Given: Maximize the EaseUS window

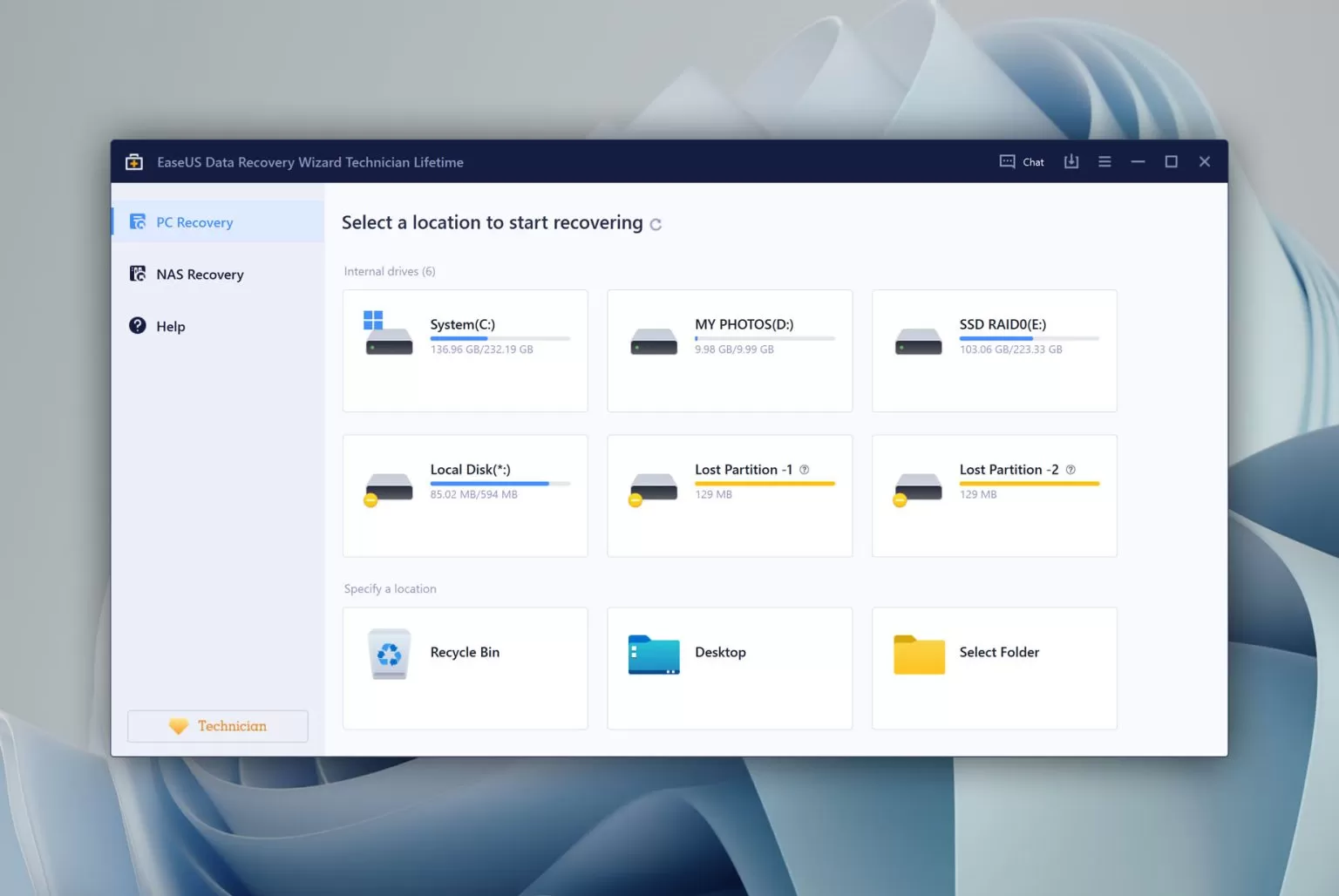Looking at the screenshot, I should [1172, 162].
